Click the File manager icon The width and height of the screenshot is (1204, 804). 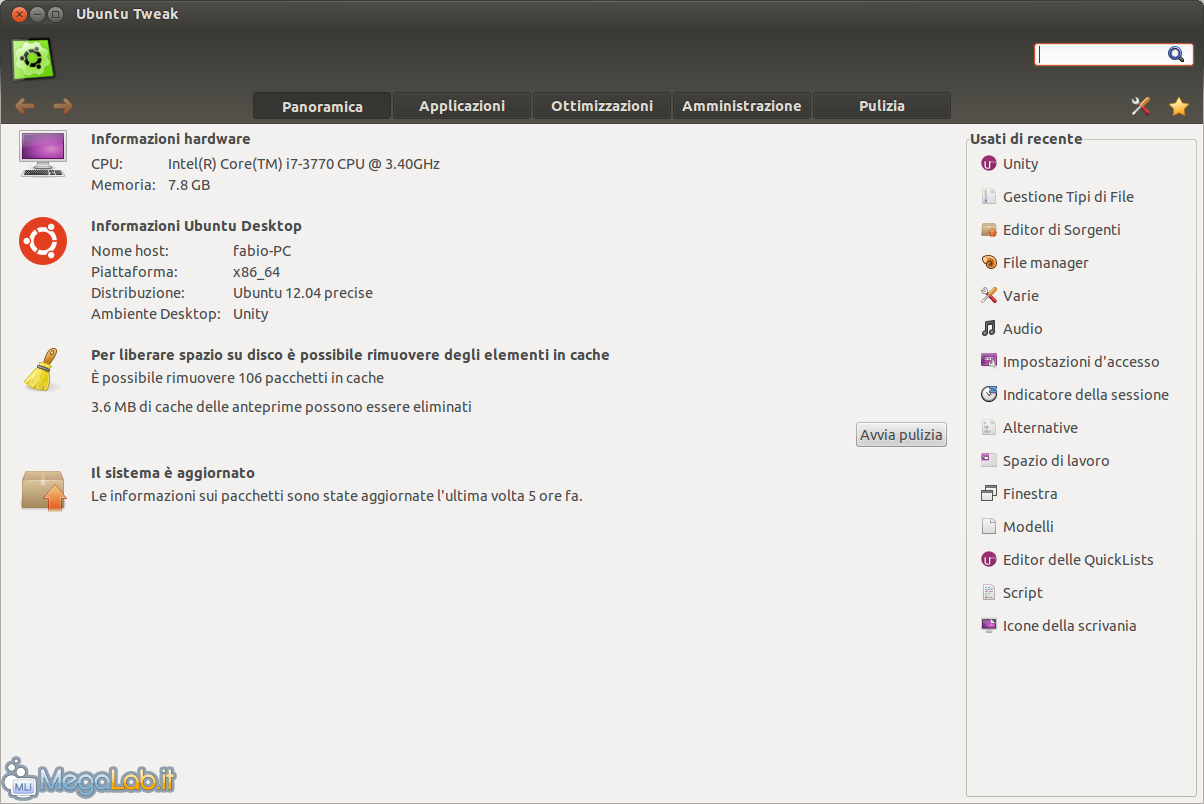click(989, 263)
